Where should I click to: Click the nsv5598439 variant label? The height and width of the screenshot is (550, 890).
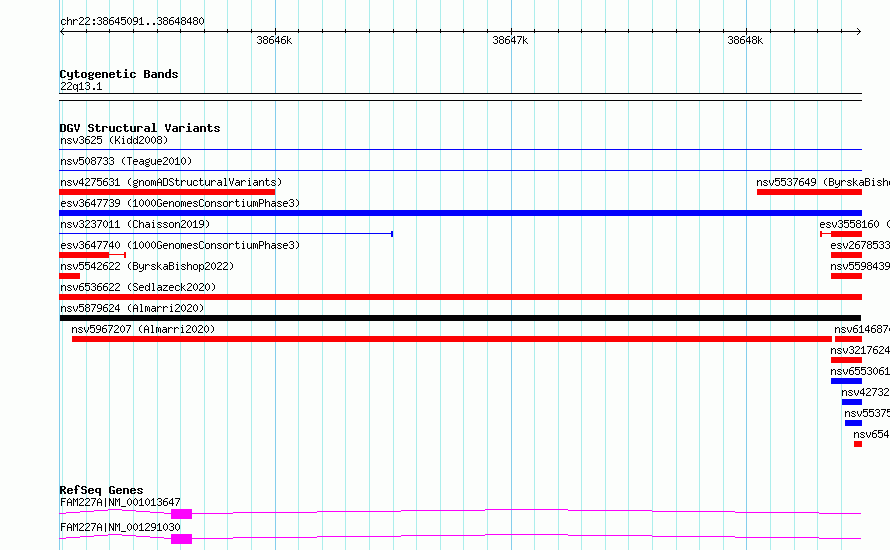860,266
